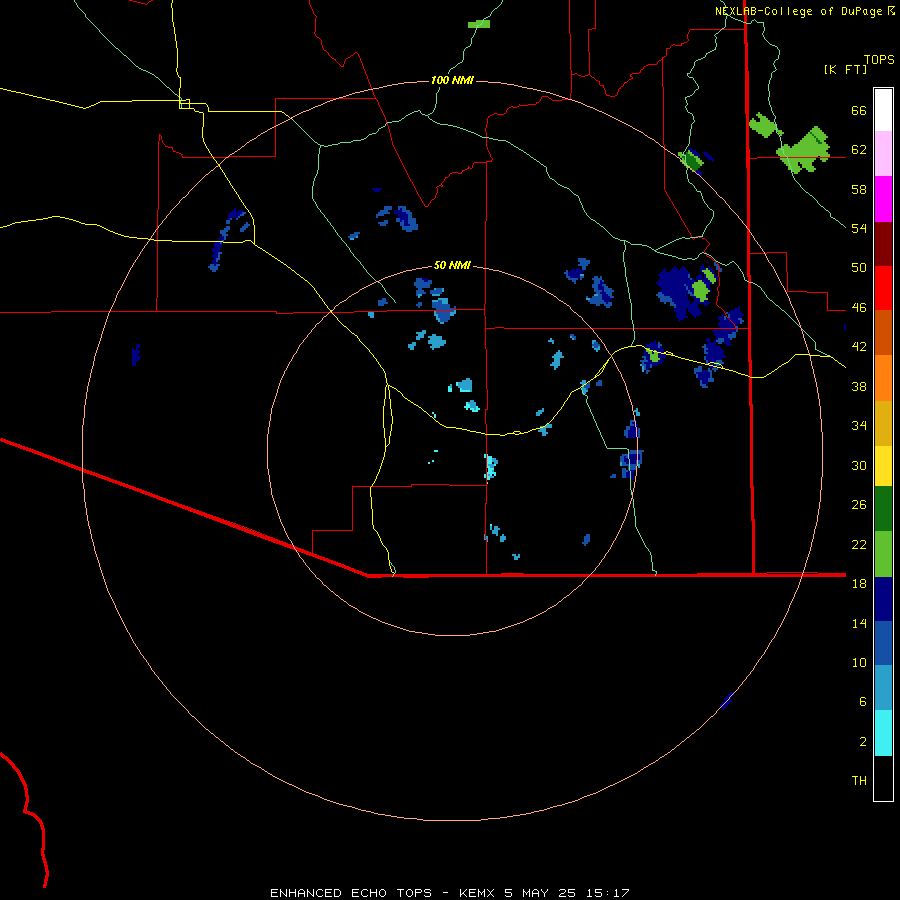Select the white swatch in the legend
This screenshot has height=900, width=900.
[x=883, y=110]
